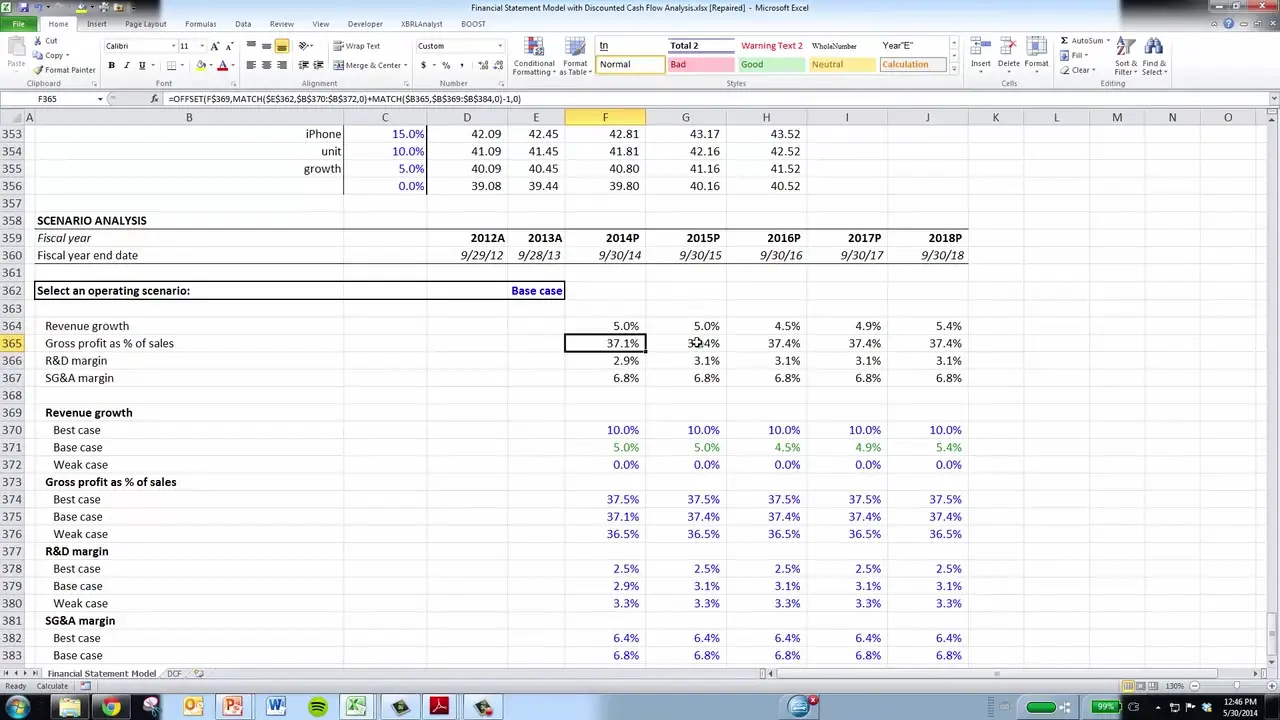Viewport: 1280px width, 720px height.
Task: Switch to the Developer ribbon tab
Action: 365,24
